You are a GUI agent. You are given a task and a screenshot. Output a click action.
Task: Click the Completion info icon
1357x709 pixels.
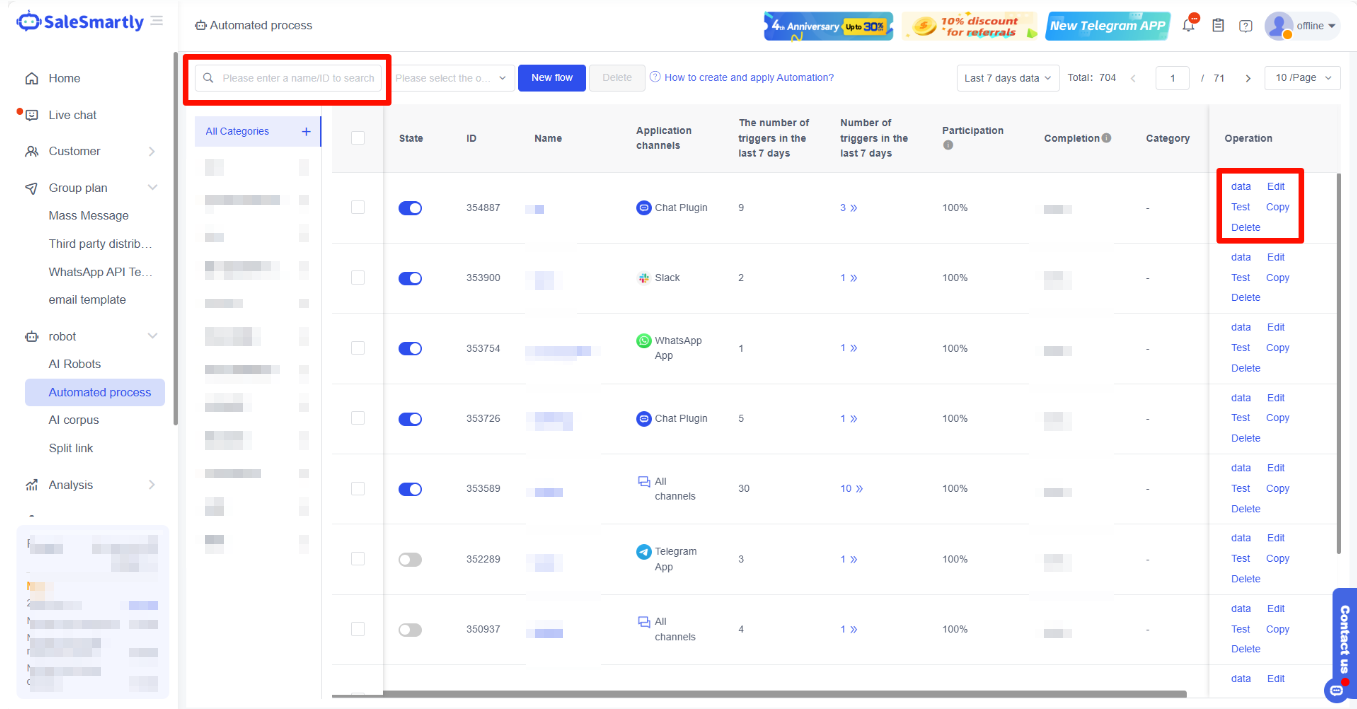[1106, 138]
